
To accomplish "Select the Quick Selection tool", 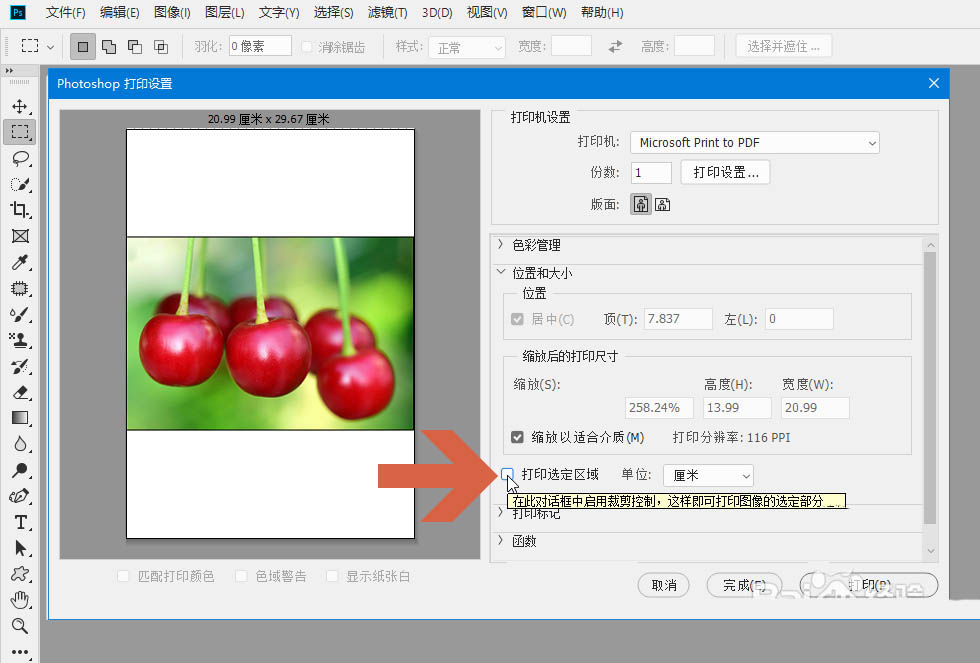I will (x=20, y=184).
